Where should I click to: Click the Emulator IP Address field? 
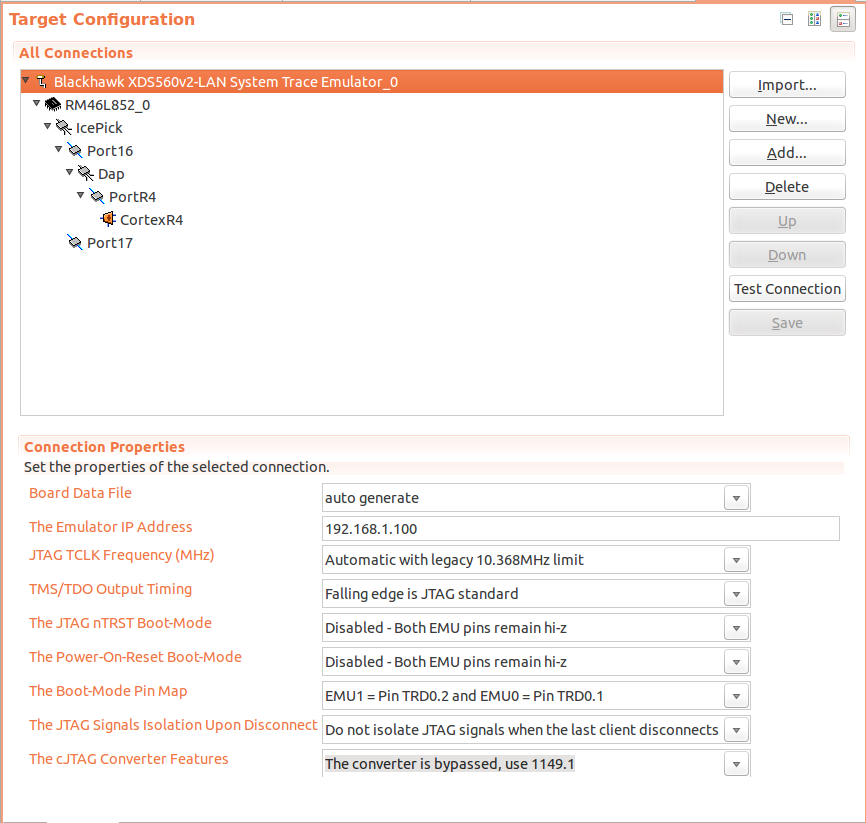[x=580, y=529]
